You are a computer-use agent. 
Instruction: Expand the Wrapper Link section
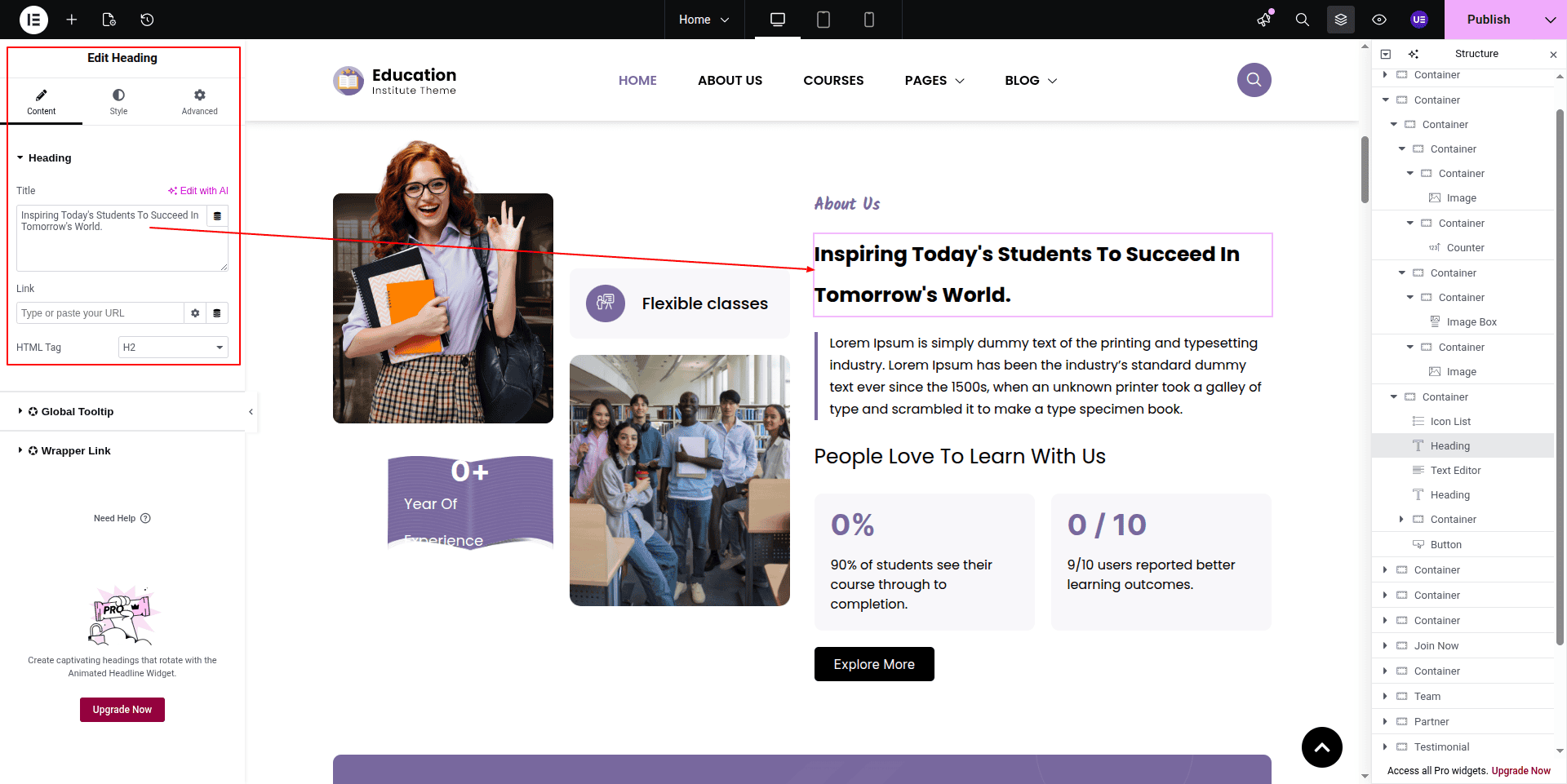(76, 451)
